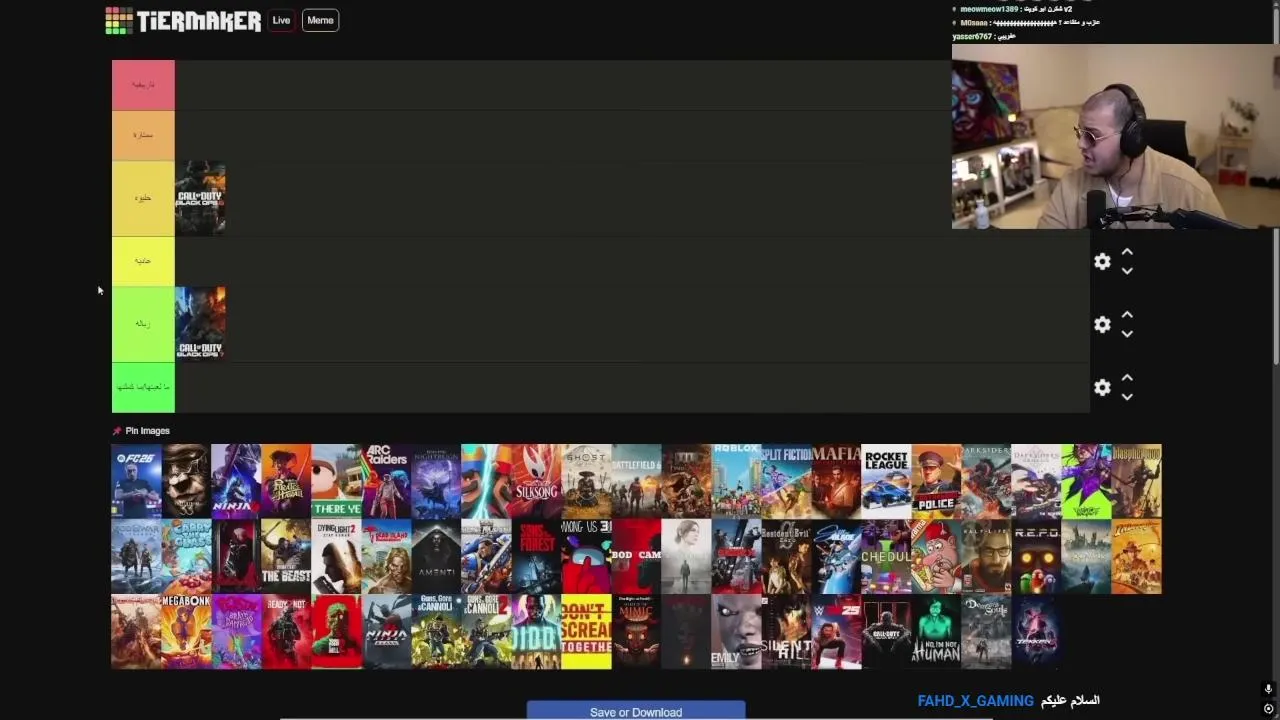Select the Carry the Glass cover
Image resolution: width=1280 pixels, height=720 pixels.
[186, 556]
